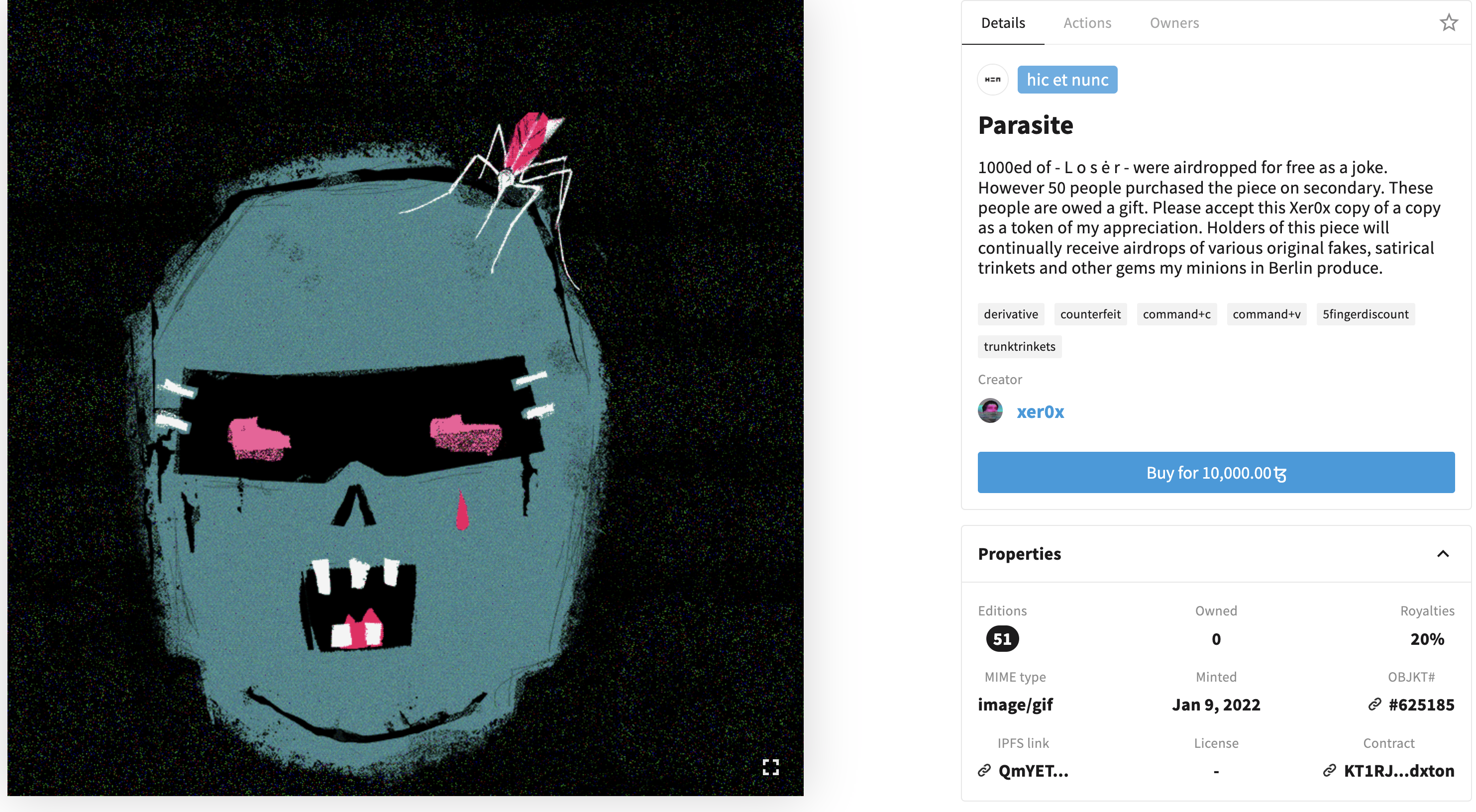The height and width of the screenshot is (812, 1476).
Task: Click the editions count badge 51
Action: (1002, 639)
